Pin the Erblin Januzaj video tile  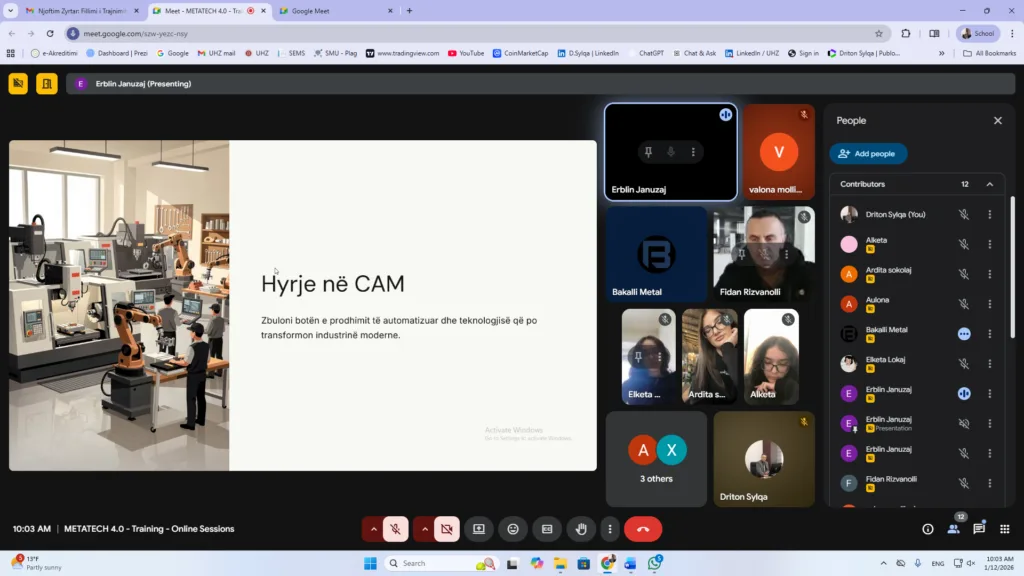click(648, 152)
